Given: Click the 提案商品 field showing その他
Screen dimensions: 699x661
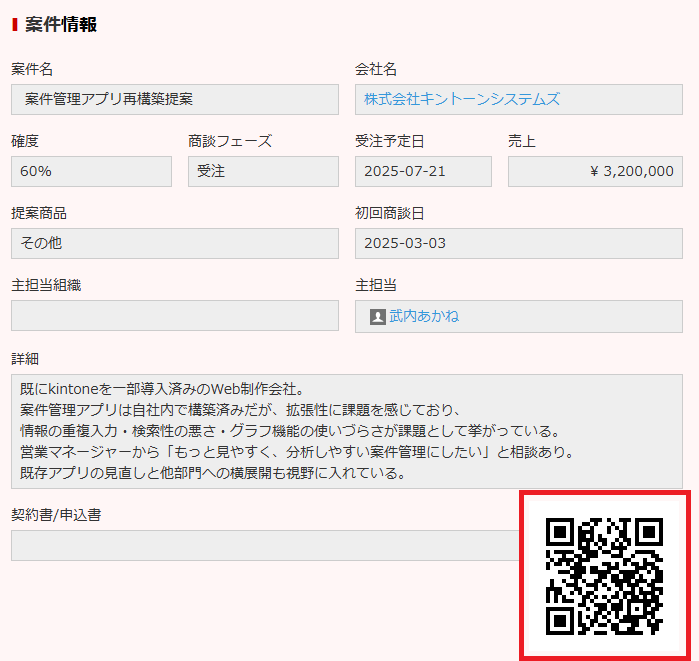Looking at the screenshot, I should [175, 243].
